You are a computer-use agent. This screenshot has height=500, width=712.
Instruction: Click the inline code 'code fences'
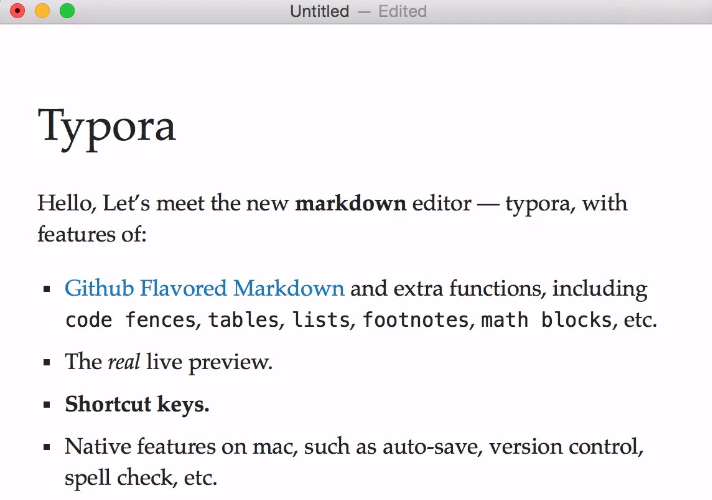131,320
